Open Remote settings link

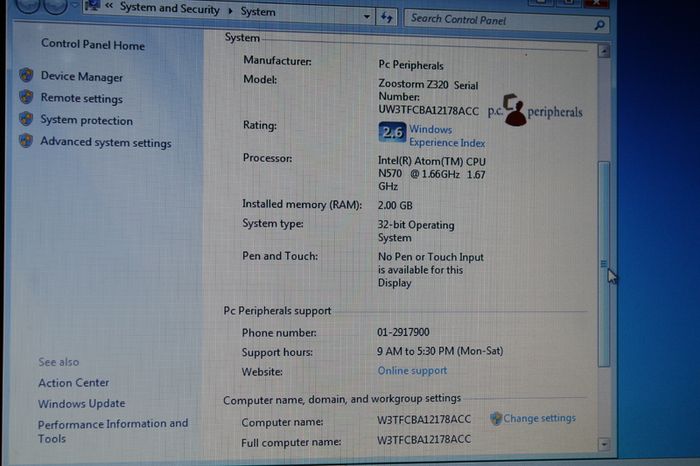point(81,98)
